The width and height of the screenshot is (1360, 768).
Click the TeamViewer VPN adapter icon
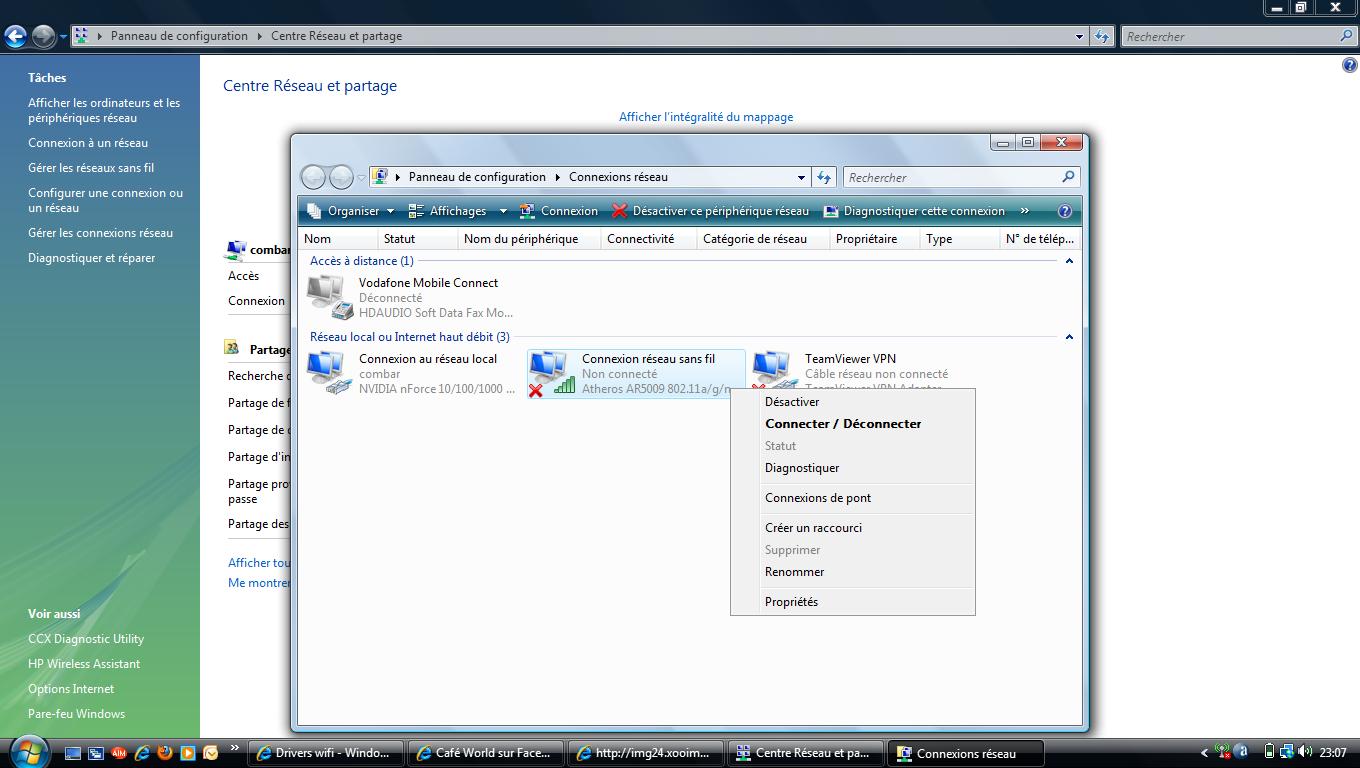(772, 368)
